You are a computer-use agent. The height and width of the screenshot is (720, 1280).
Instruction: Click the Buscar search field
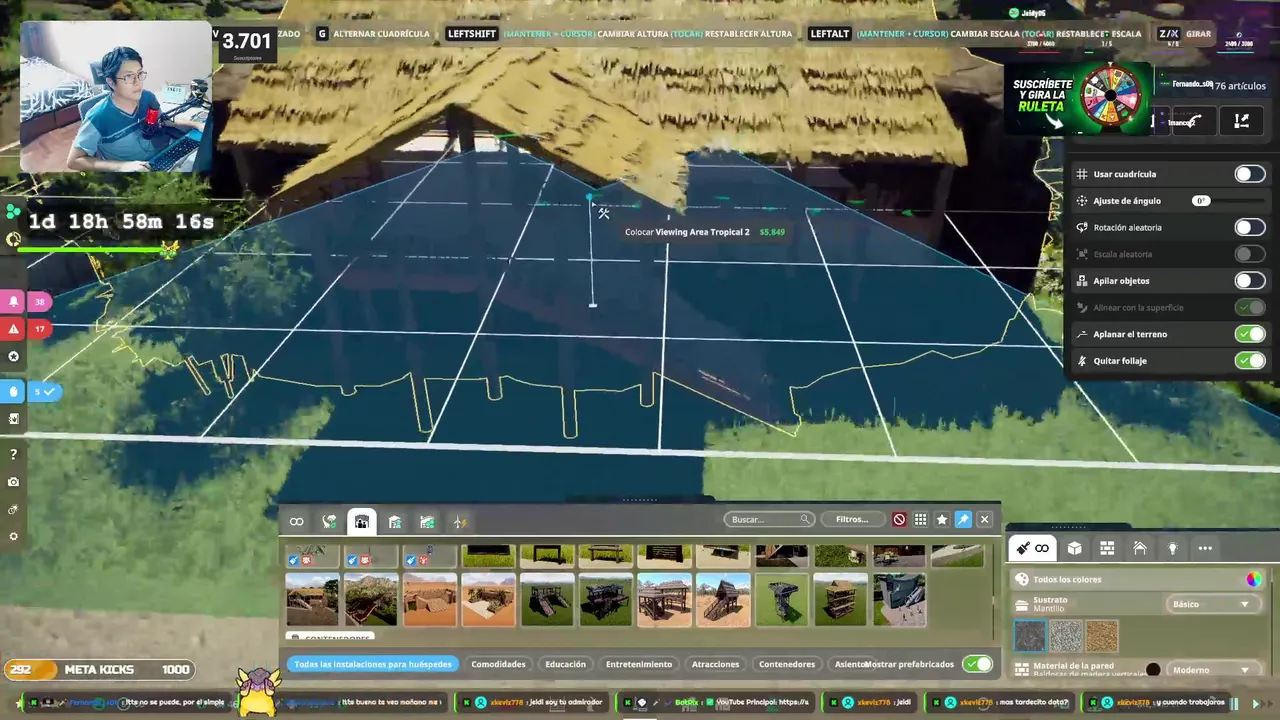pyautogui.click(x=768, y=519)
